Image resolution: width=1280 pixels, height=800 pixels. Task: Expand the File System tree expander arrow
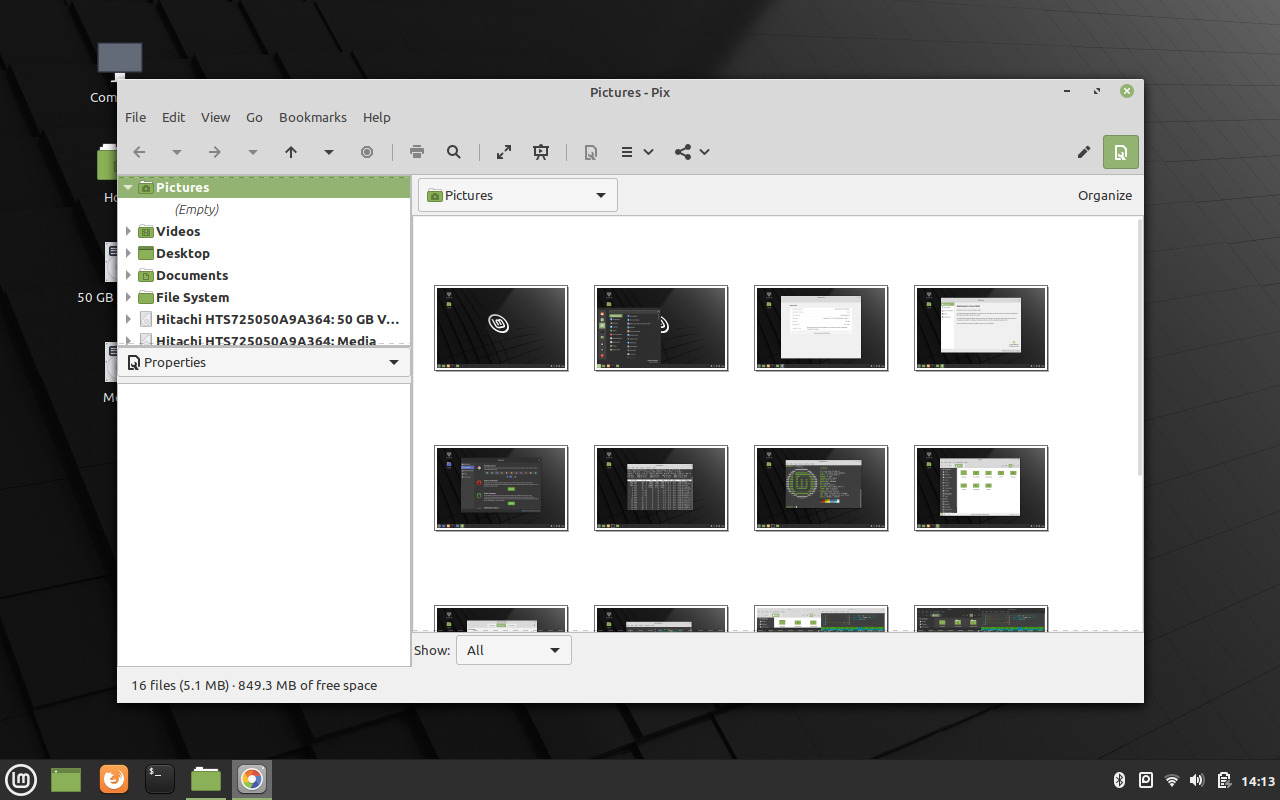128,297
